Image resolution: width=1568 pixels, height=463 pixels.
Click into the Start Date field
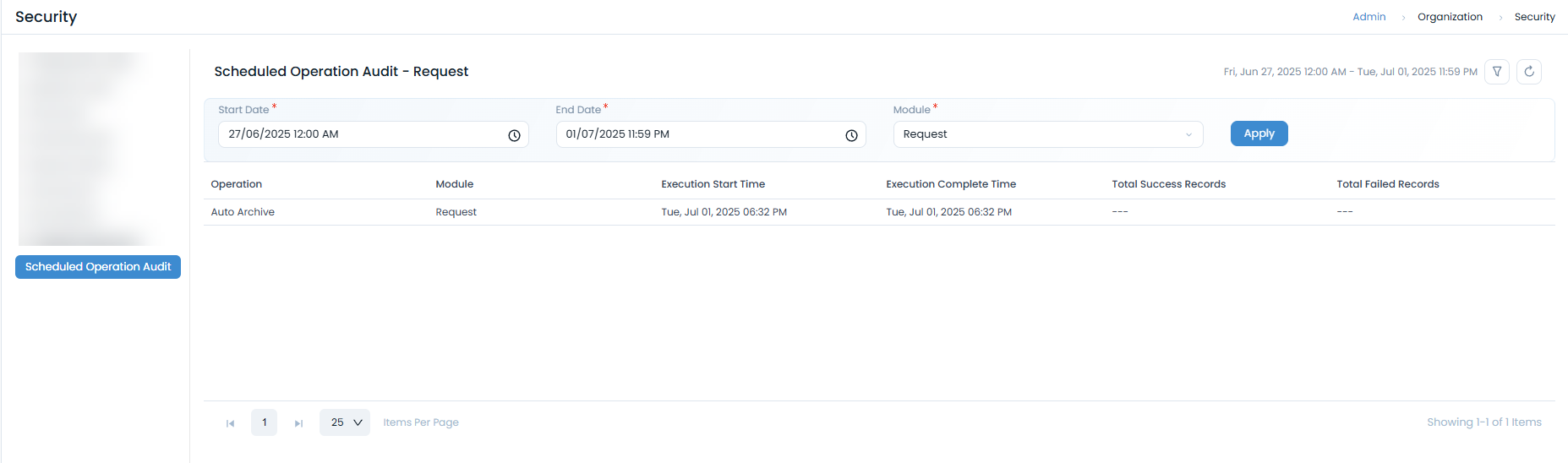pyautogui.click(x=363, y=134)
